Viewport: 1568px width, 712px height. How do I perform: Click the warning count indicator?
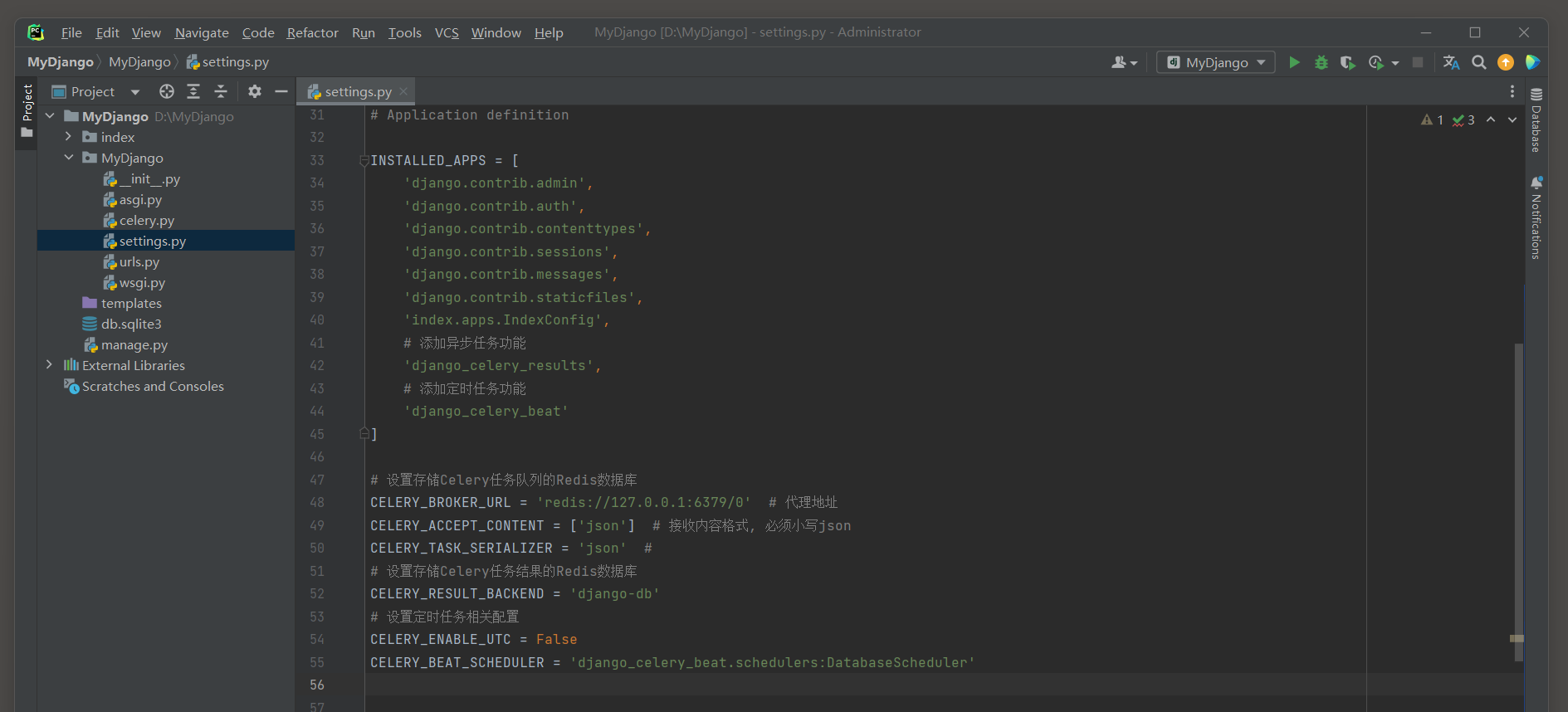click(x=1432, y=119)
